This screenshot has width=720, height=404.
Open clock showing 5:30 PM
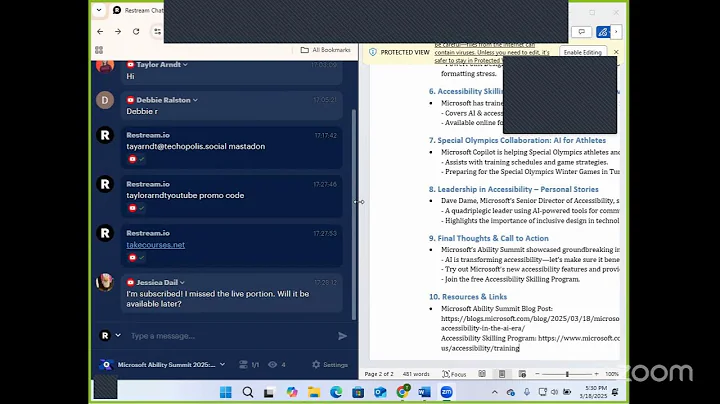click(593, 392)
